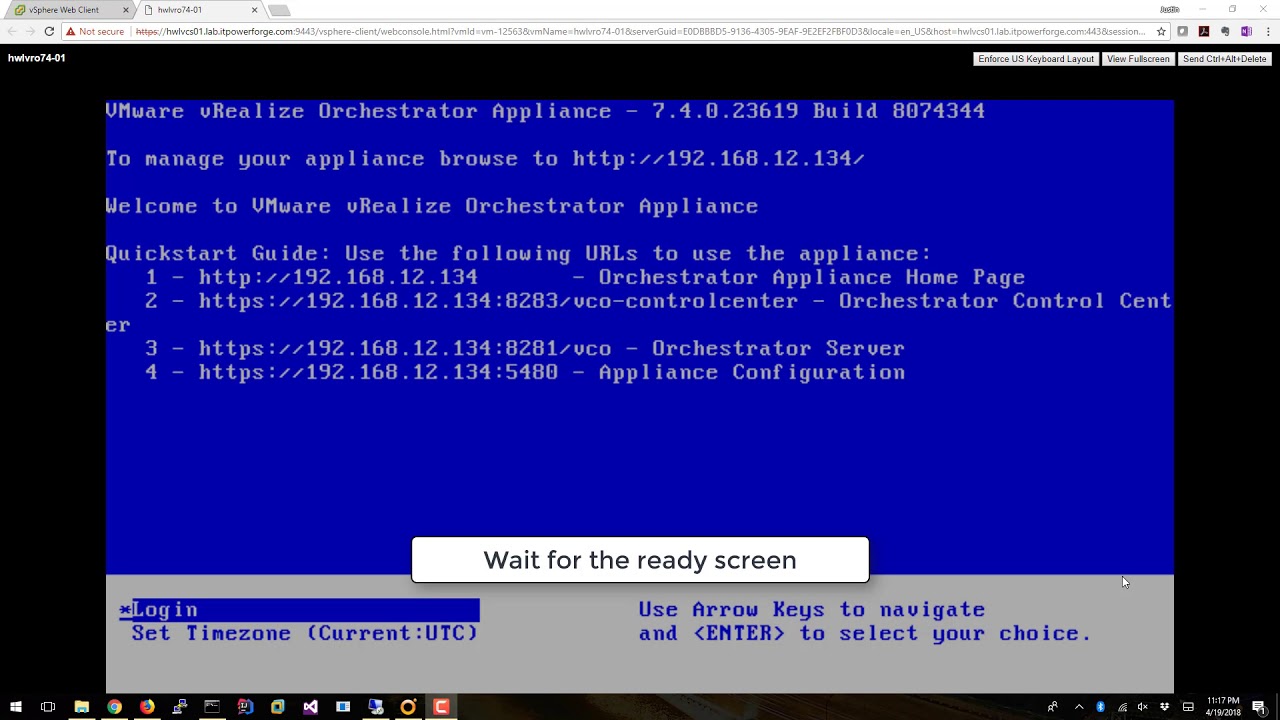Open Firefox from the taskbar

[147, 707]
